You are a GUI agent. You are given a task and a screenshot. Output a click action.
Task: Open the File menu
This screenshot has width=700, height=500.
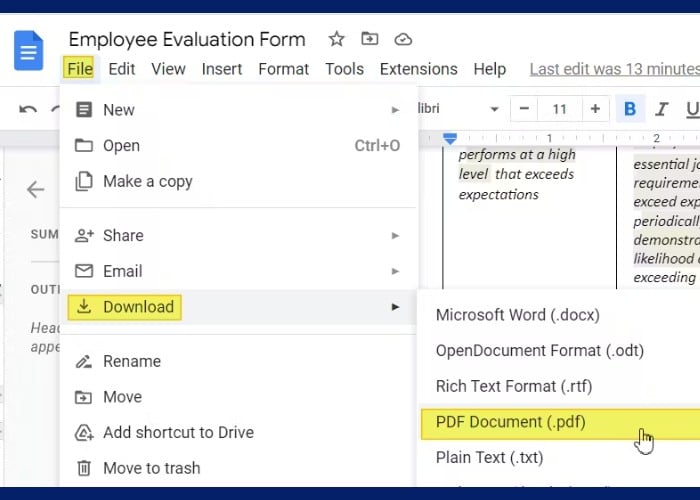click(79, 69)
